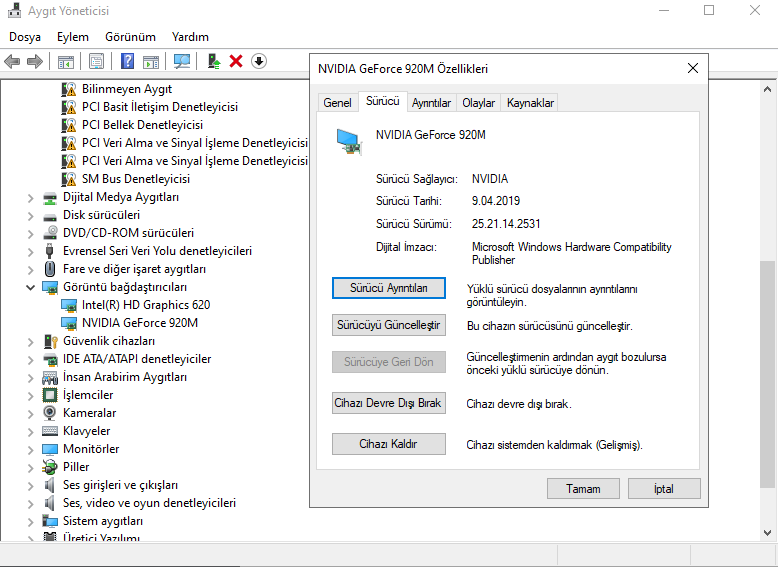Click the Piller battery icon
778x567 pixels.
[x=50, y=467]
